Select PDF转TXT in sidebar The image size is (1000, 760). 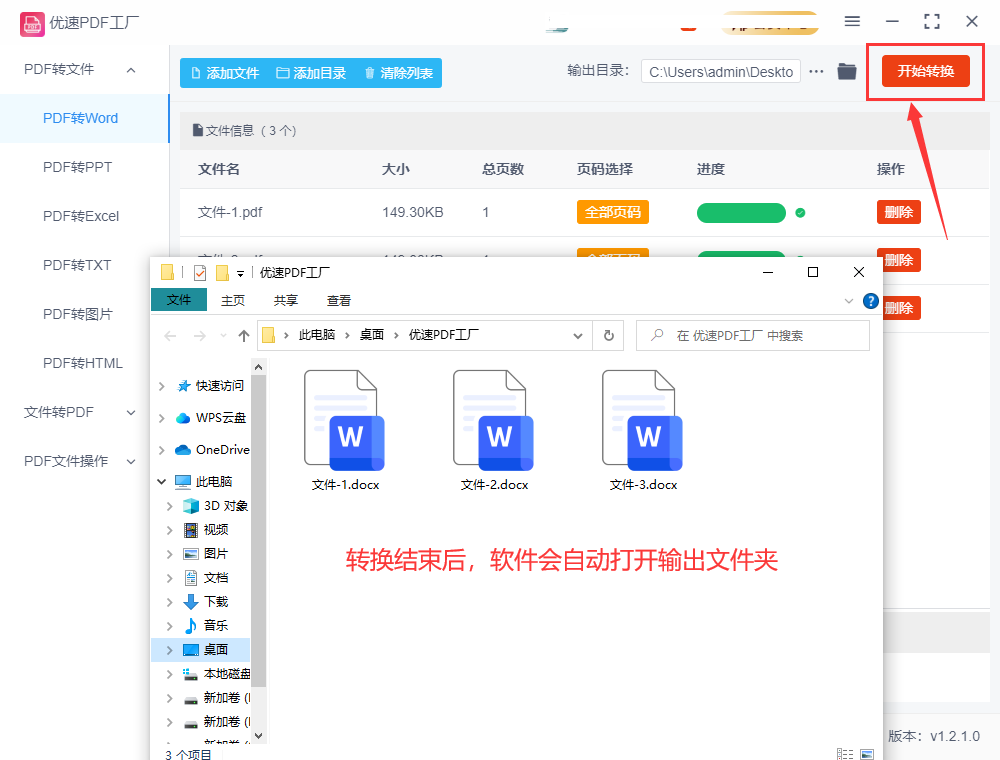pos(77,265)
